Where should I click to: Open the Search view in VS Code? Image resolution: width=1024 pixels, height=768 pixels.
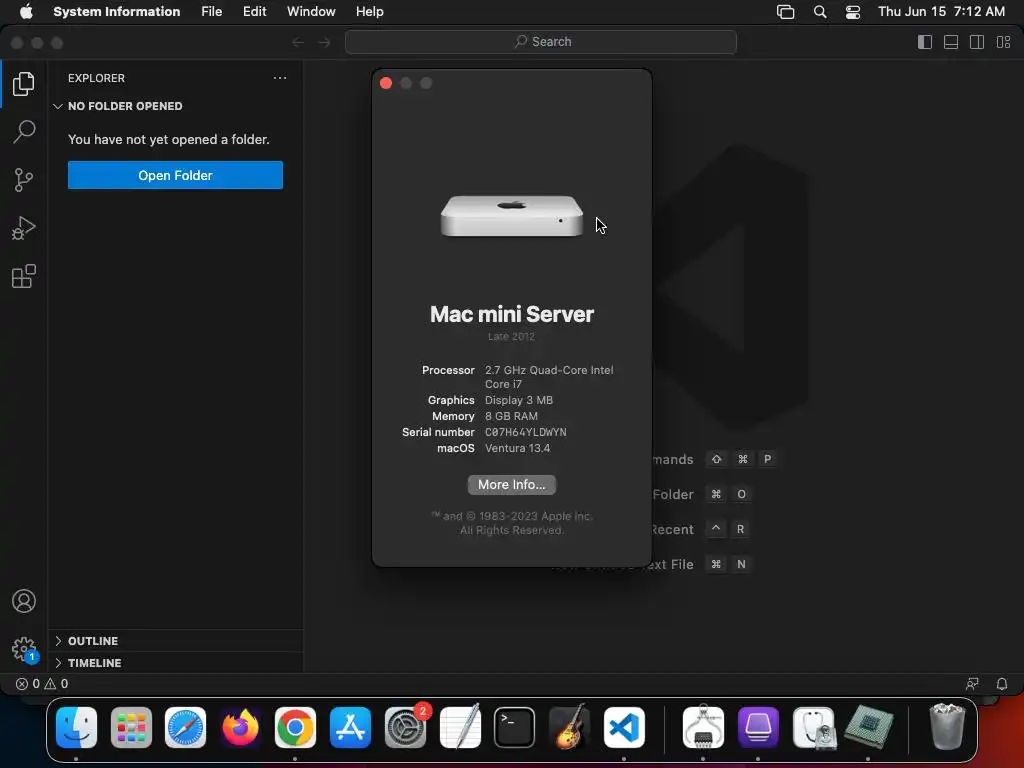pyautogui.click(x=24, y=131)
